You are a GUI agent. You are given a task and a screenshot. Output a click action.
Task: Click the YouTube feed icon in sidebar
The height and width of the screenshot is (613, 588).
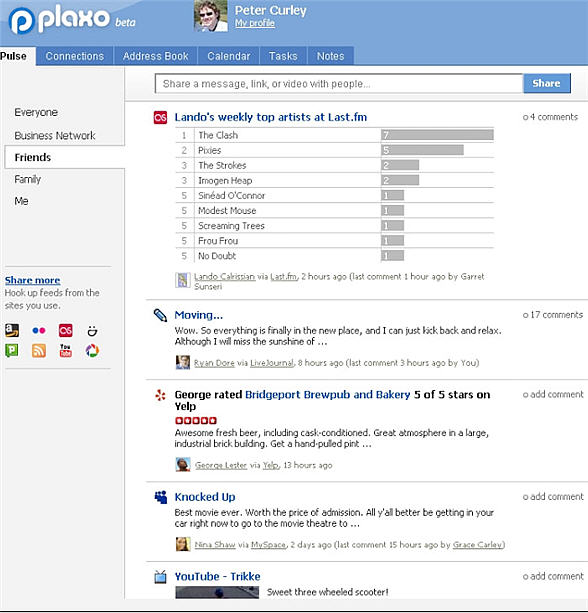pyautogui.click(x=65, y=350)
